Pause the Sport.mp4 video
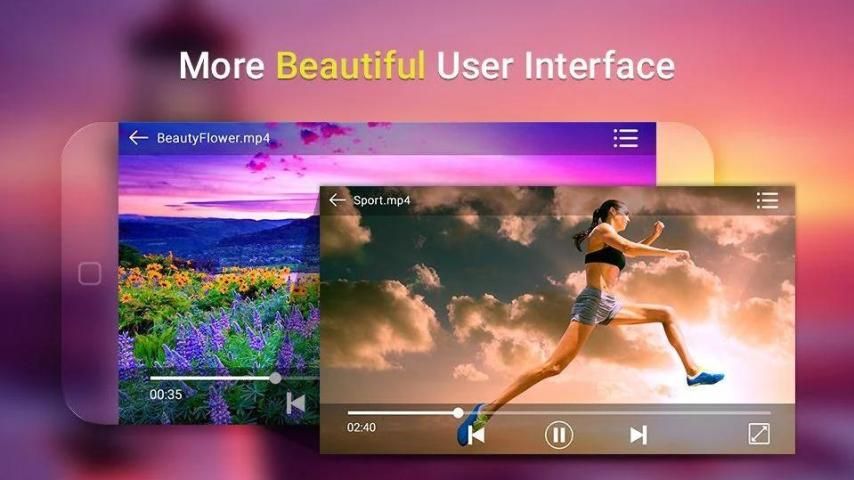The width and height of the screenshot is (854, 480). coord(558,434)
